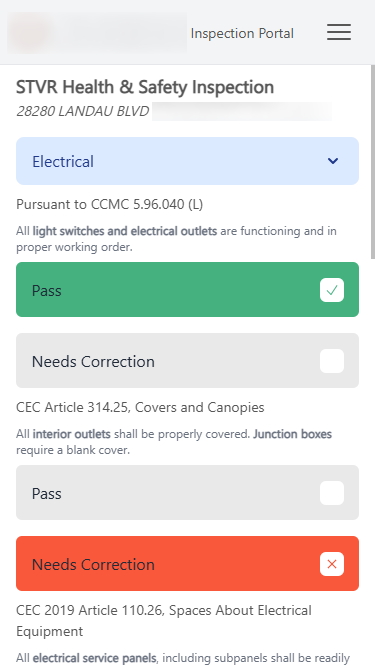Click the Inspection Portal header title
The height and width of the screenshot is (667, 375).
tap(242, 33)
